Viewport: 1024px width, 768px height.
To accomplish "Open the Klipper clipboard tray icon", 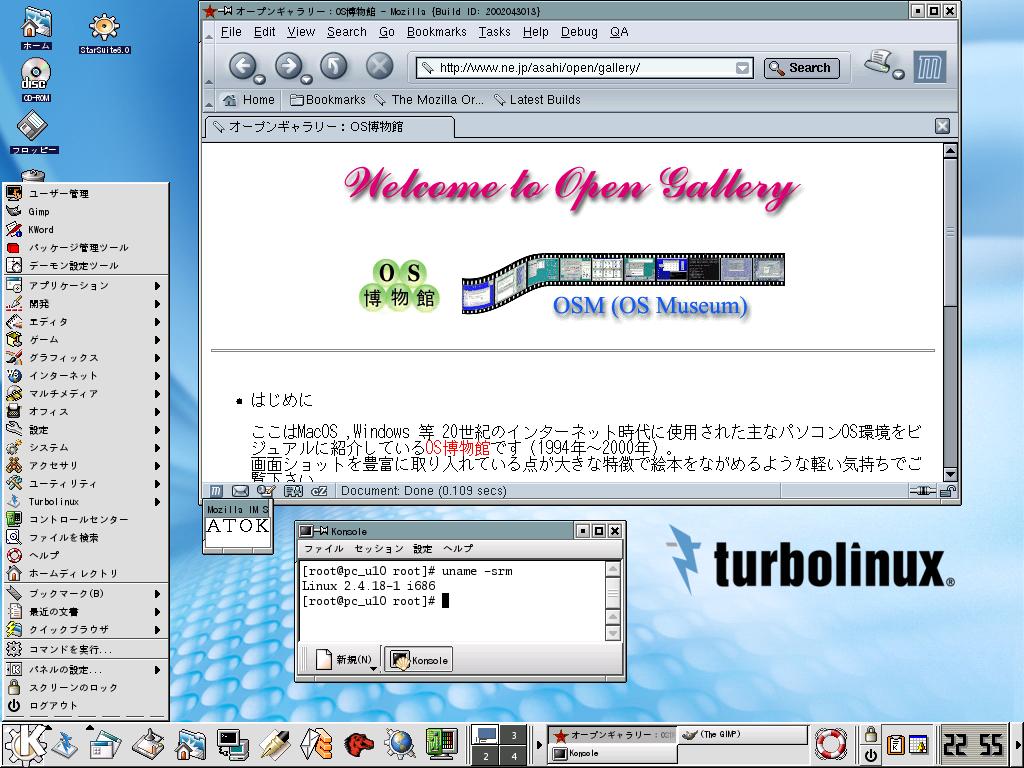I will [895, 744].
